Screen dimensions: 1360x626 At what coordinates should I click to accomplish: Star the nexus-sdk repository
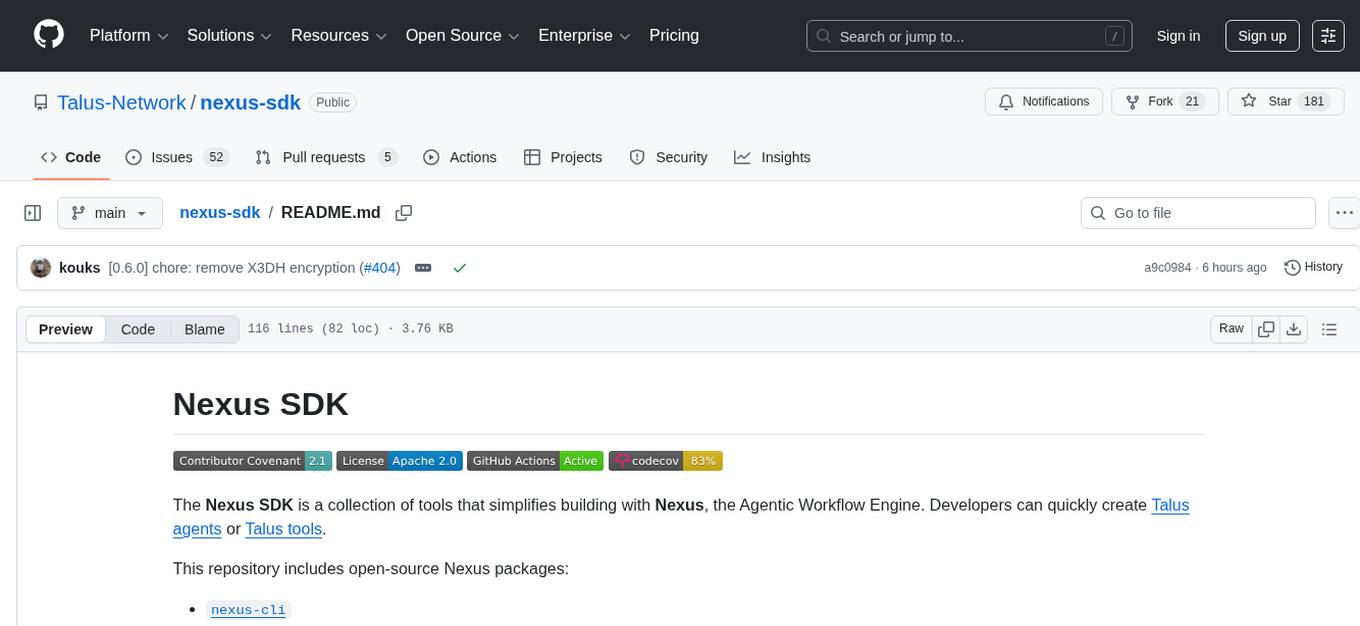pyautogui.click(x=1248, y=101)
